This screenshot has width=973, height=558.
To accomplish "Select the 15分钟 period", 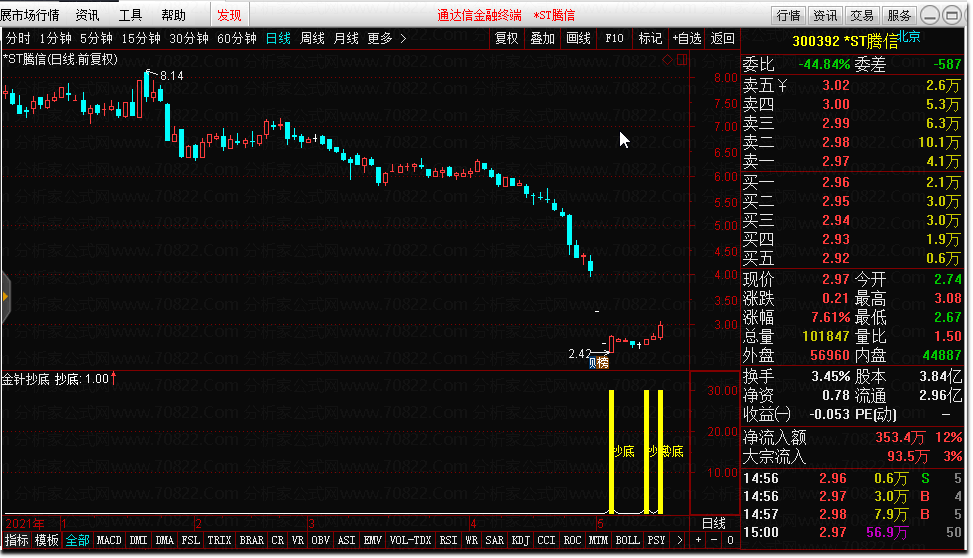I will tap(141, 38).
